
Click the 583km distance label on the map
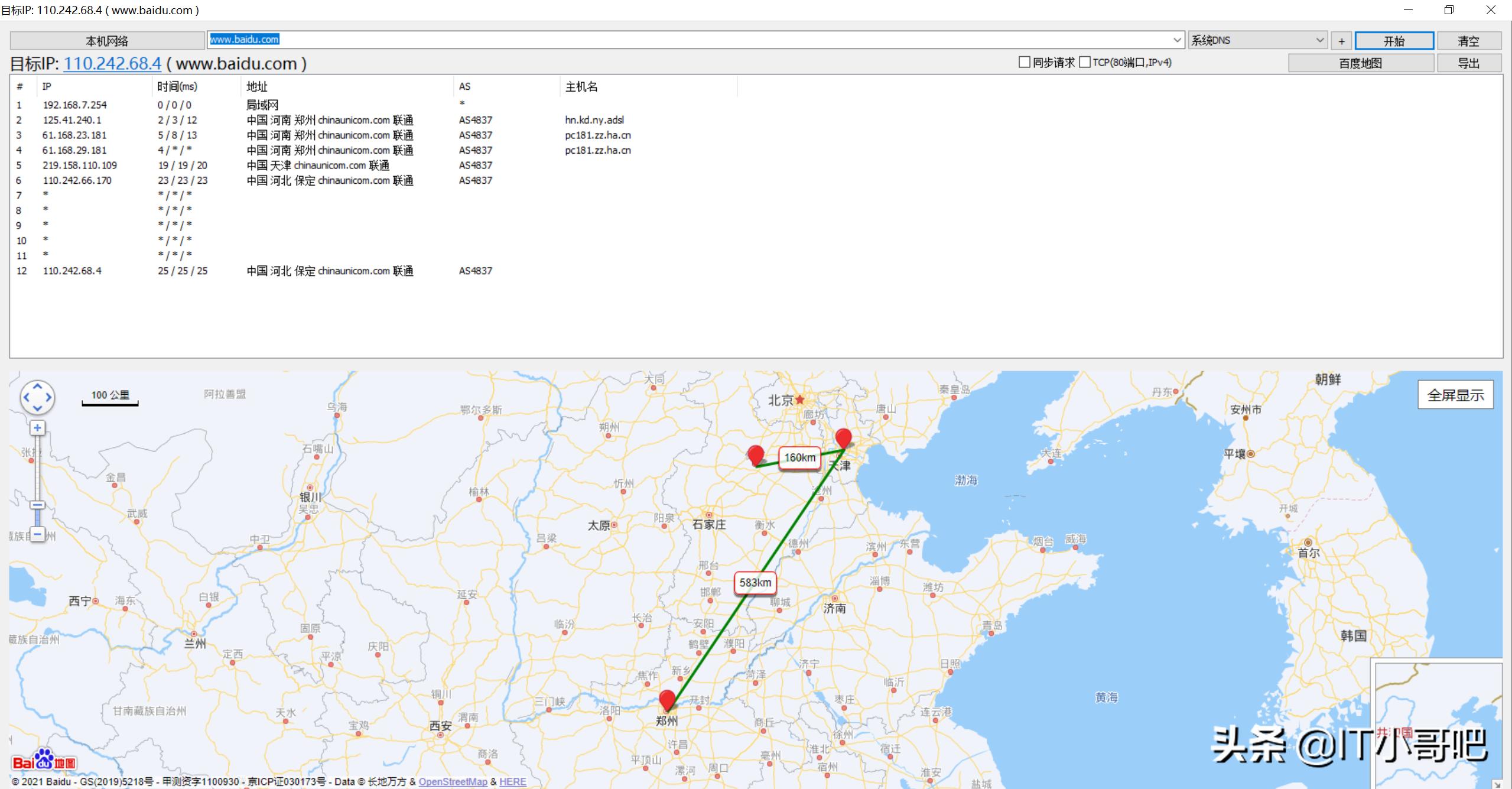(755, 582)
